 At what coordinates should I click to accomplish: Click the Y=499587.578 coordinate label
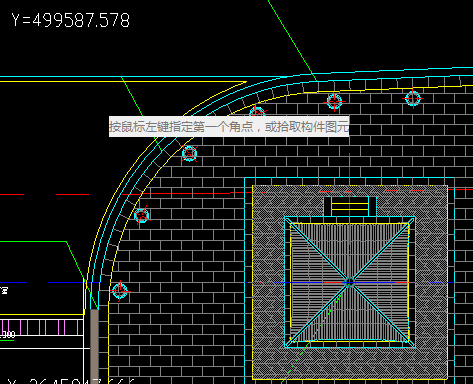pos(70,20)
